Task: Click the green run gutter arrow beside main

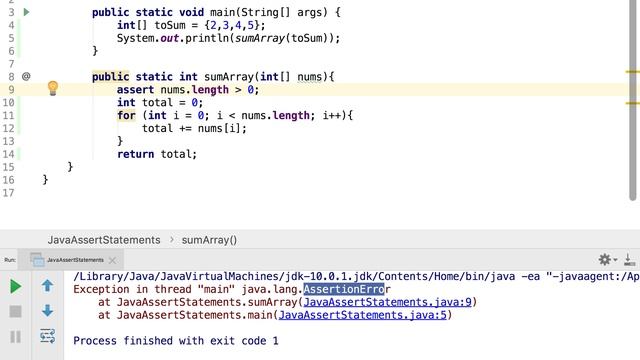Action: tap(27, 12)
